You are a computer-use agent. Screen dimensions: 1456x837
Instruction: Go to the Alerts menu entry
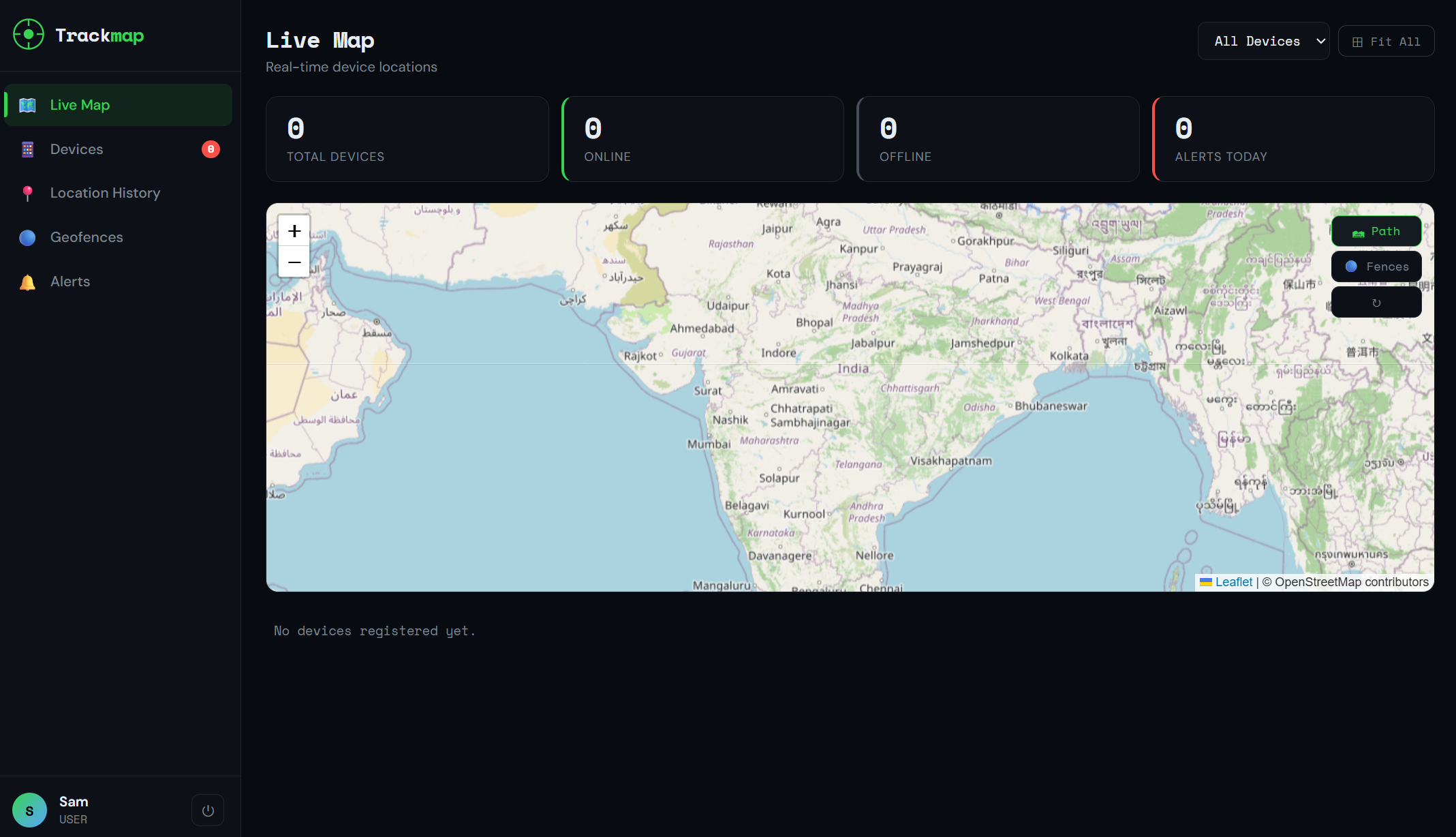tap(70, 281)
